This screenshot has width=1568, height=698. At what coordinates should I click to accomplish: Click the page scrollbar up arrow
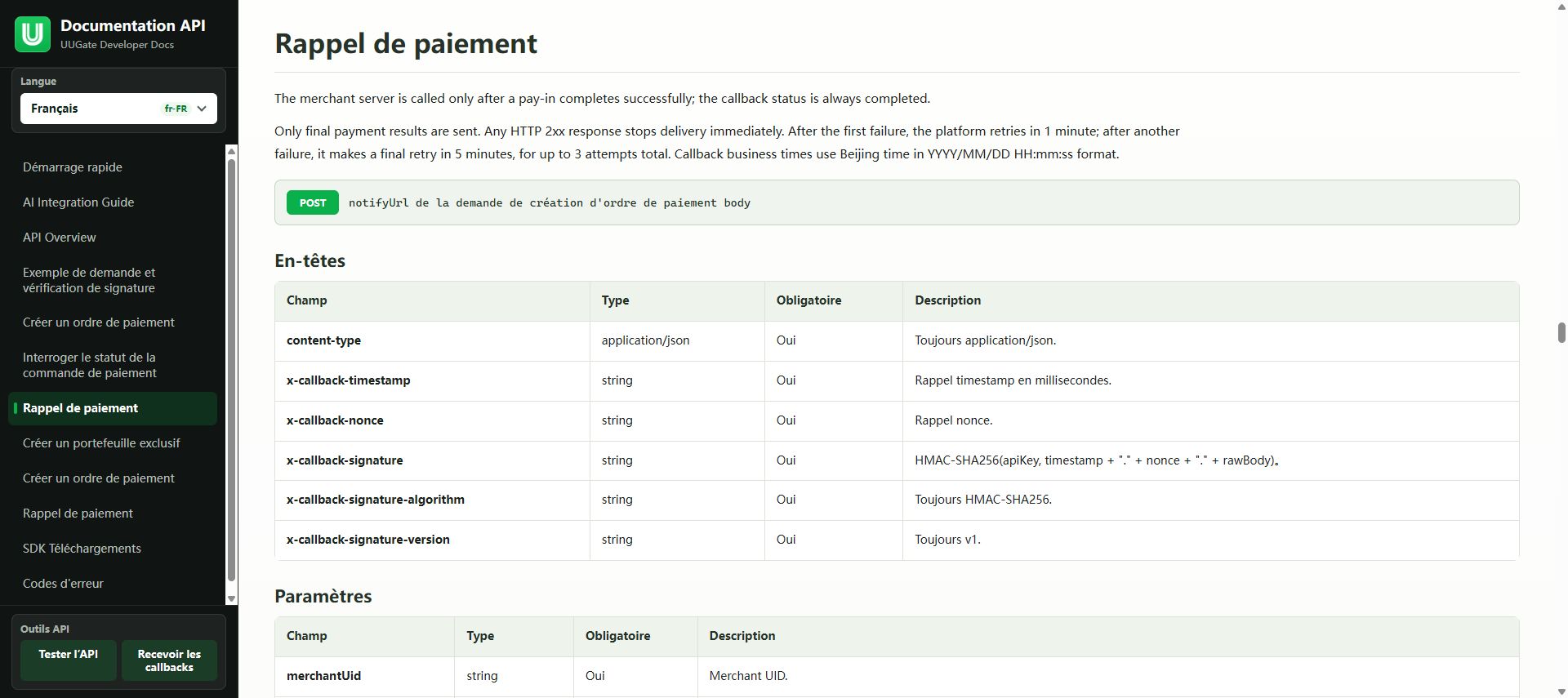tap(1561, 6)
